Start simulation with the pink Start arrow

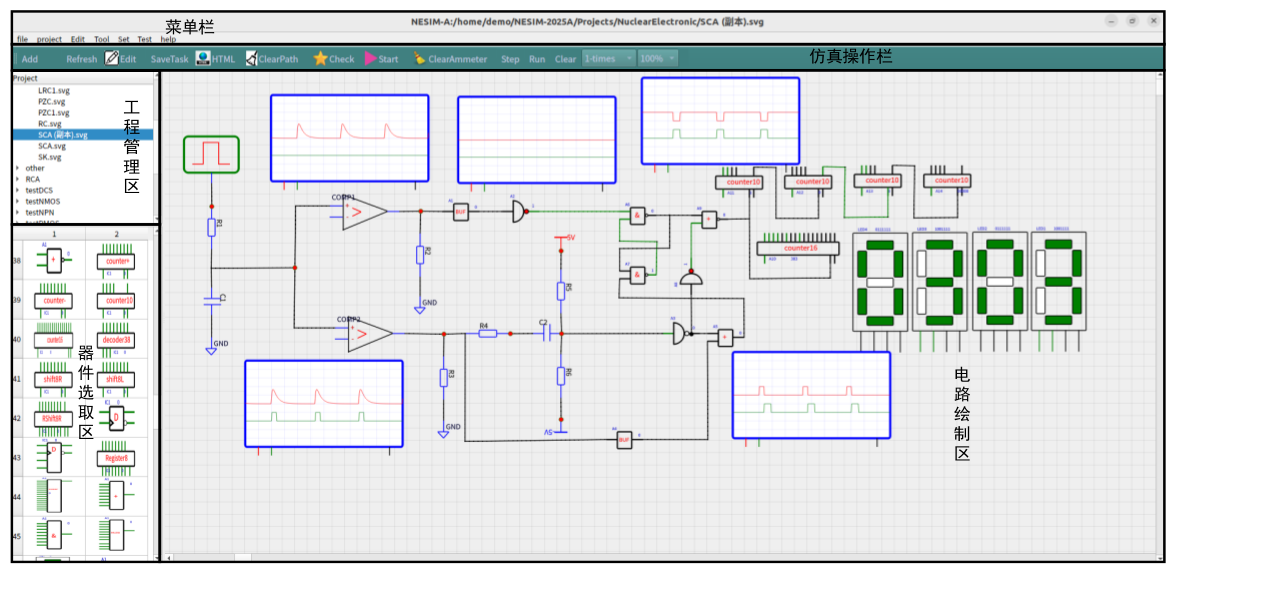pyautogui.click(x=370, y=59)
